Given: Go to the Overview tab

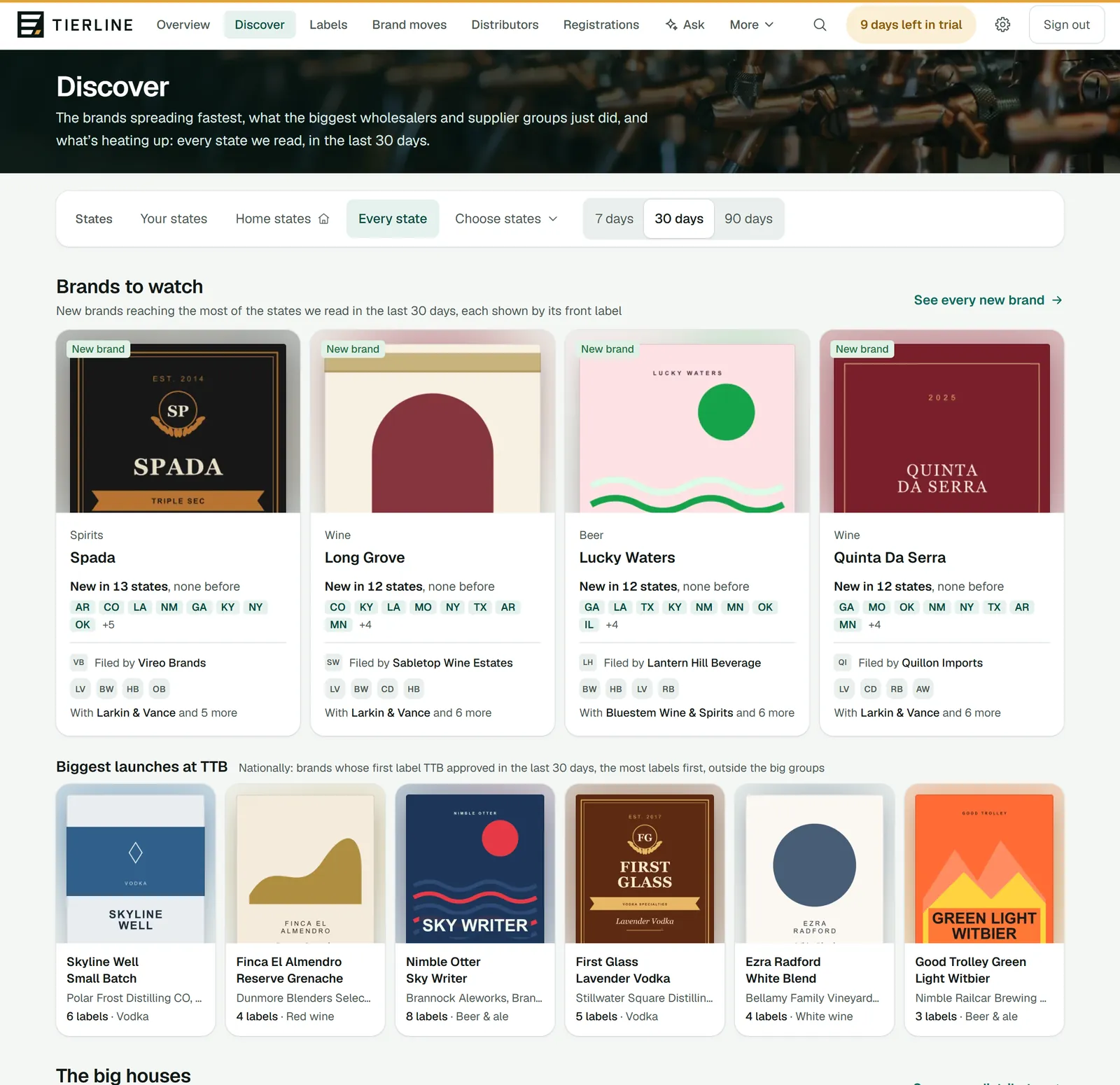Looking at the screenshot, I should [183, 24].
